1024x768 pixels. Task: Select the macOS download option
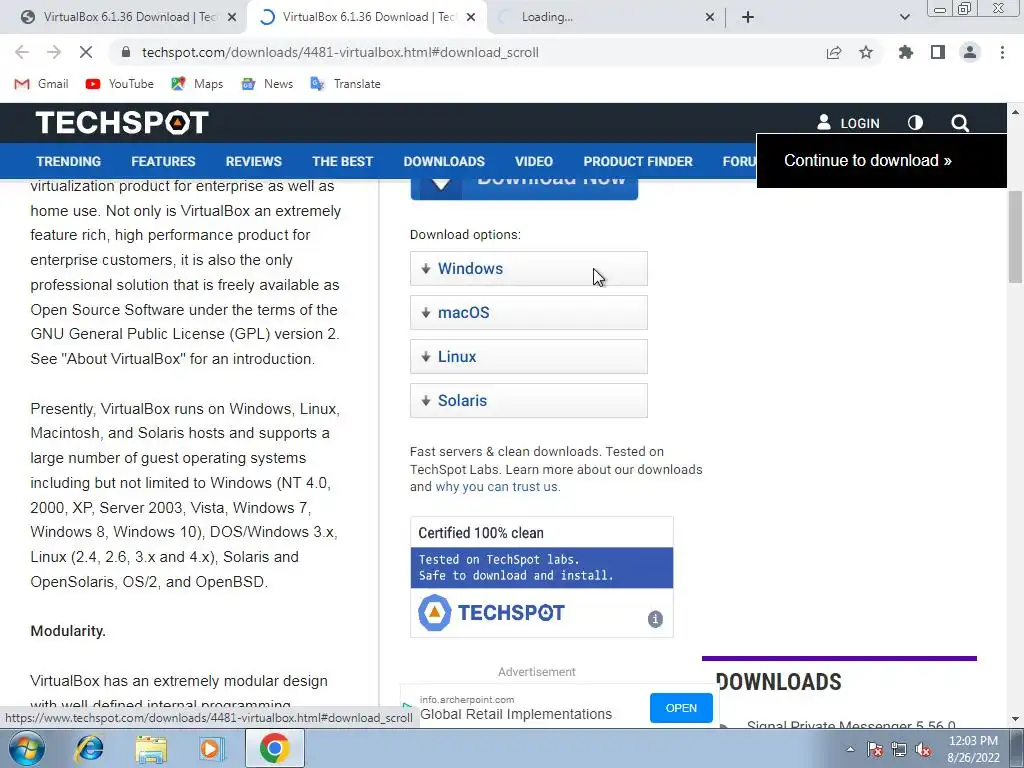(x=529, y=313)
